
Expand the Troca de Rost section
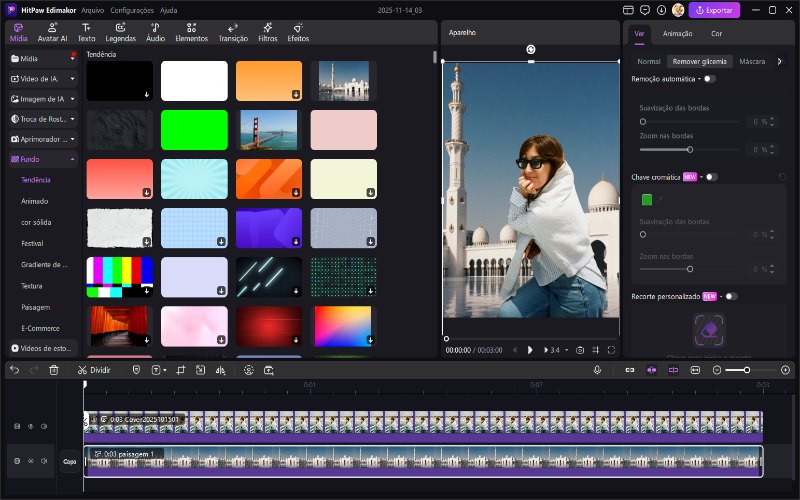tap(72, 119)
